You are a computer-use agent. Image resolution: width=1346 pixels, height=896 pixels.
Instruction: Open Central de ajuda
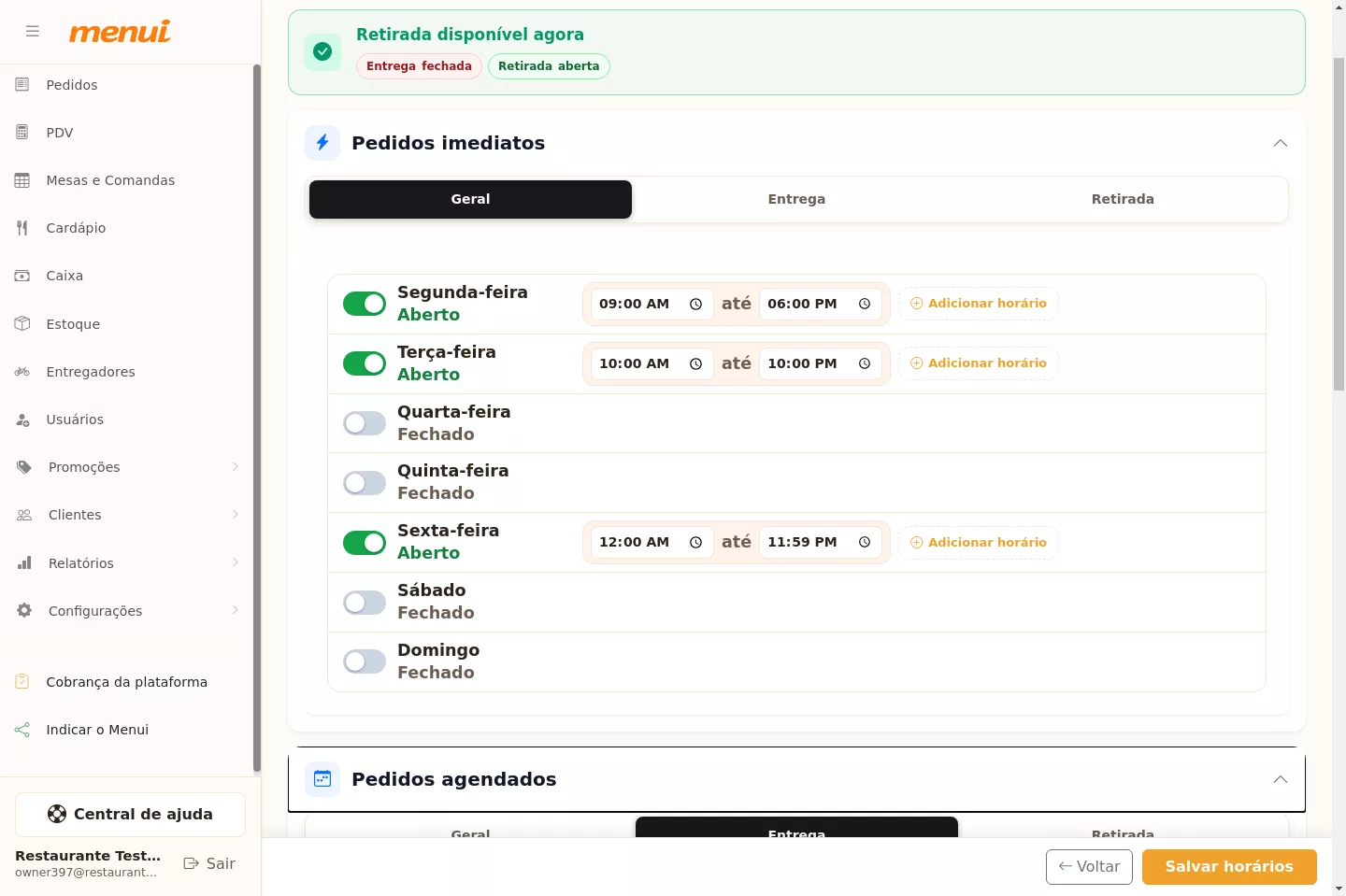tap(130, 815)
